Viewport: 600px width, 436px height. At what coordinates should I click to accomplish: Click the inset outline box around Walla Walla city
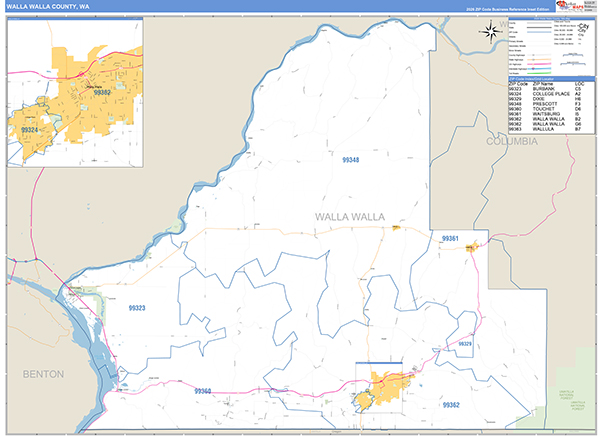(379, 388)
